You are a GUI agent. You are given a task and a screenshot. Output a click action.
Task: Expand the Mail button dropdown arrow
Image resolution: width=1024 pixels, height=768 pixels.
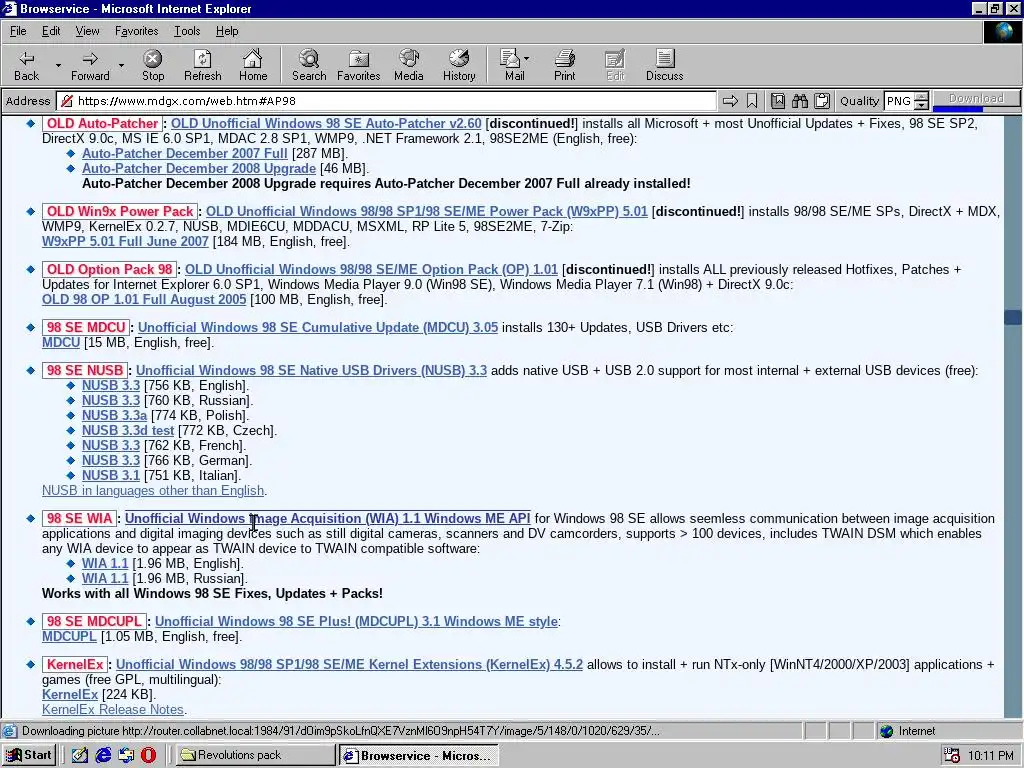tap(527, 59)
